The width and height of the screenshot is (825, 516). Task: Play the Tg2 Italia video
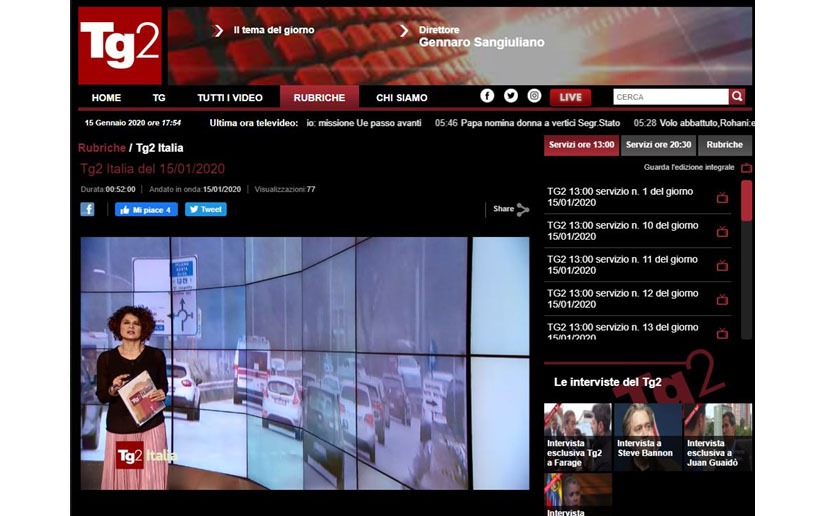coord(305,363)
